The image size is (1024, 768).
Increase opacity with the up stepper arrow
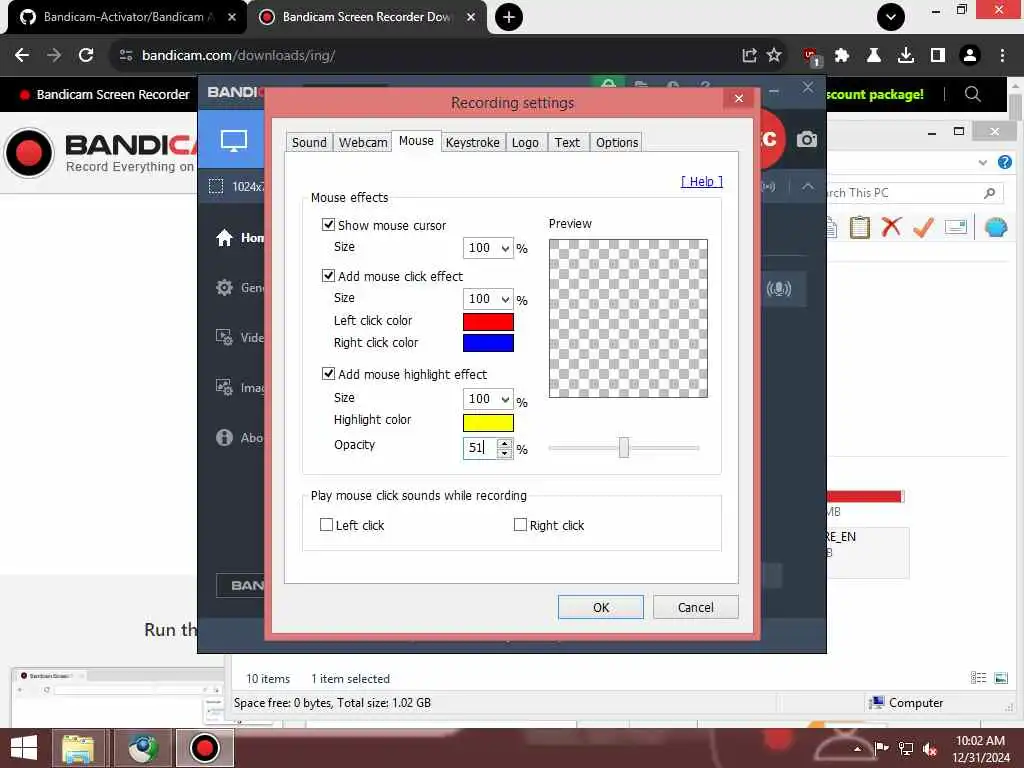click(504, 443)
